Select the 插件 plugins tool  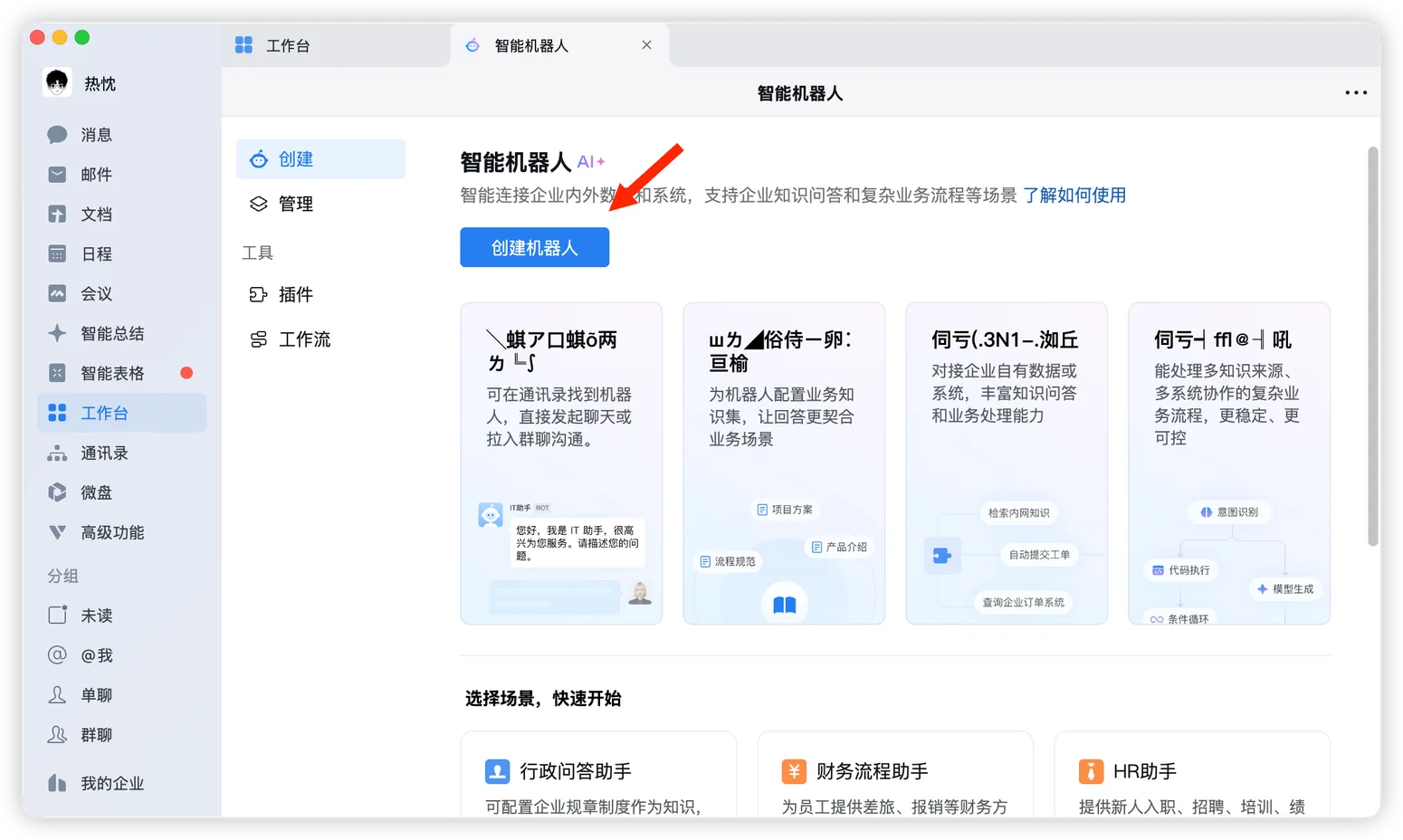296,293
